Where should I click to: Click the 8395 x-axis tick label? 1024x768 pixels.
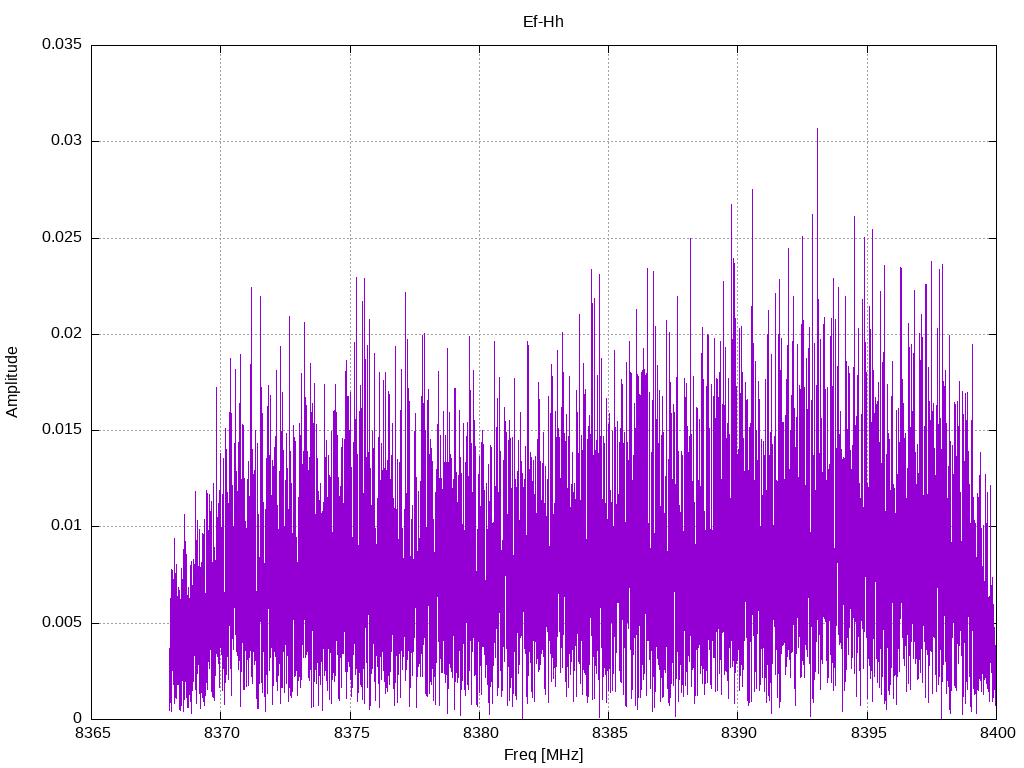tap(868, 733)
